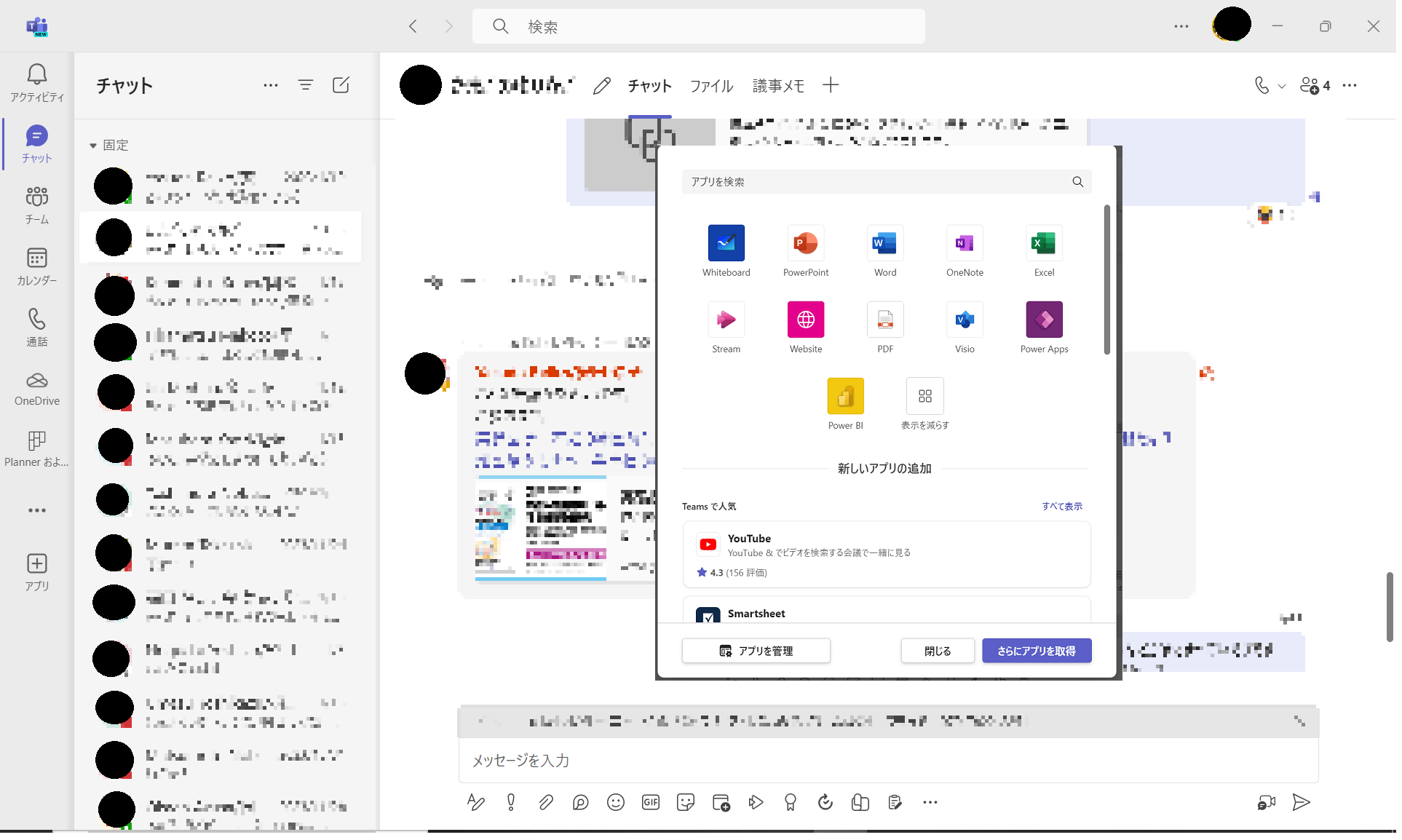Select the PowerPoint app icon
Screen dimensions: 1402x840
pos(805,243)
